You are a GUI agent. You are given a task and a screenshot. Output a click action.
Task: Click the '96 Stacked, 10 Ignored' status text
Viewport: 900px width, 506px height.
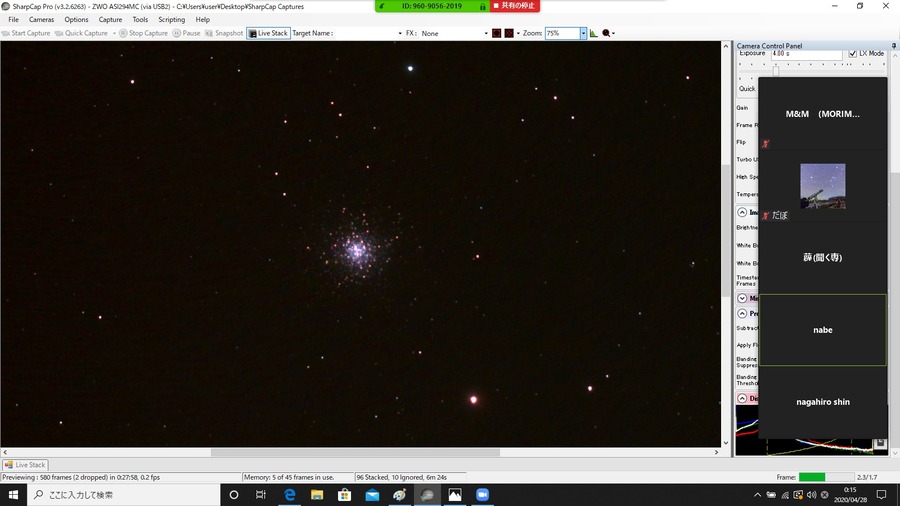coord(402,477)
